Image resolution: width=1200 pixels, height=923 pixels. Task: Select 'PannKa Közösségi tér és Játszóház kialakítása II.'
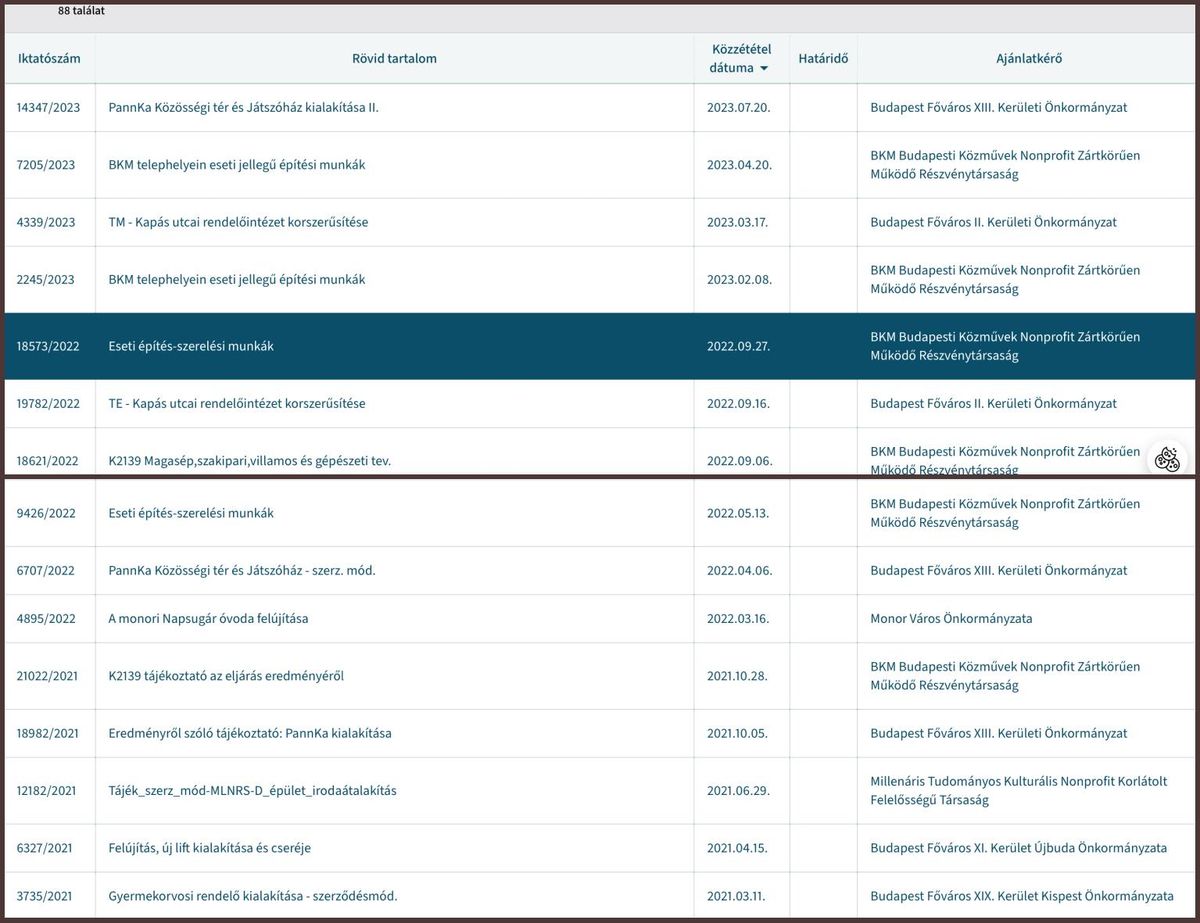tap(243, 107)
